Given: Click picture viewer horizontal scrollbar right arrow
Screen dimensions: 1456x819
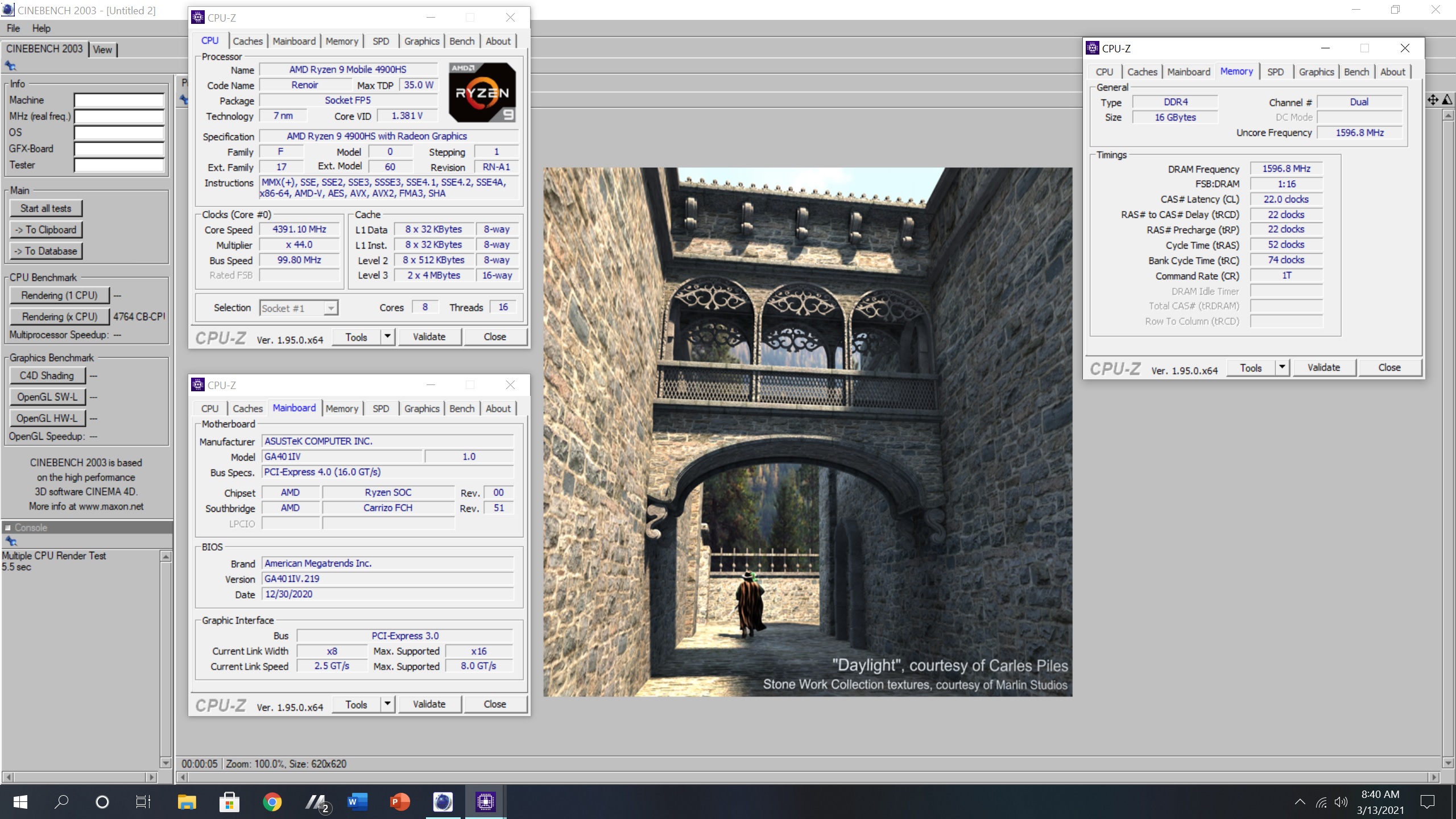Looking at the screenshot, I should pyautogui.click(x=1433, y=777).
